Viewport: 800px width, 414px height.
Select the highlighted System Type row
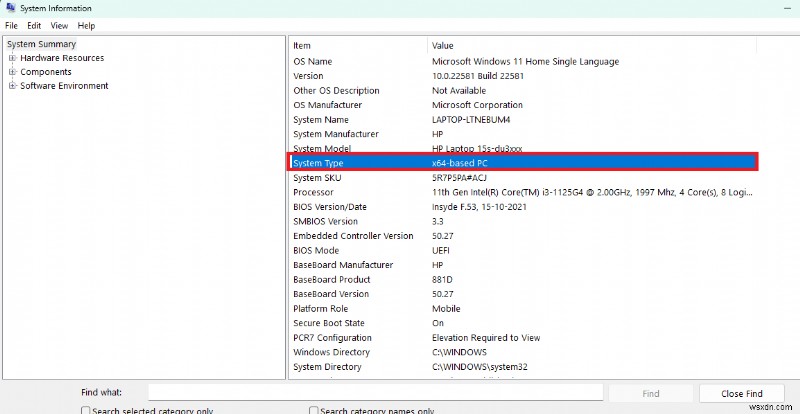click(522, 163)
